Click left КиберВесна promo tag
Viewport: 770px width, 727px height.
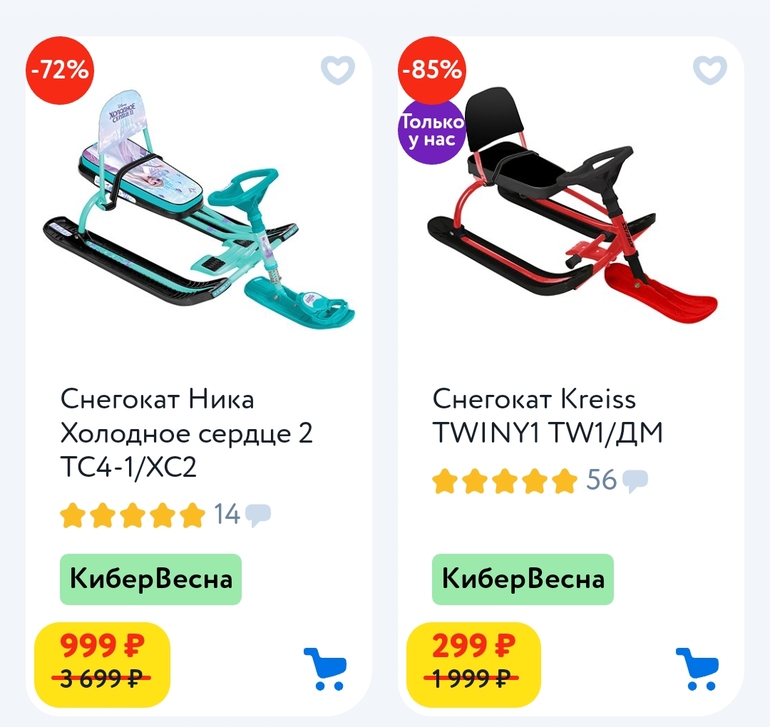pyautogui.click(x=151, y=579)
